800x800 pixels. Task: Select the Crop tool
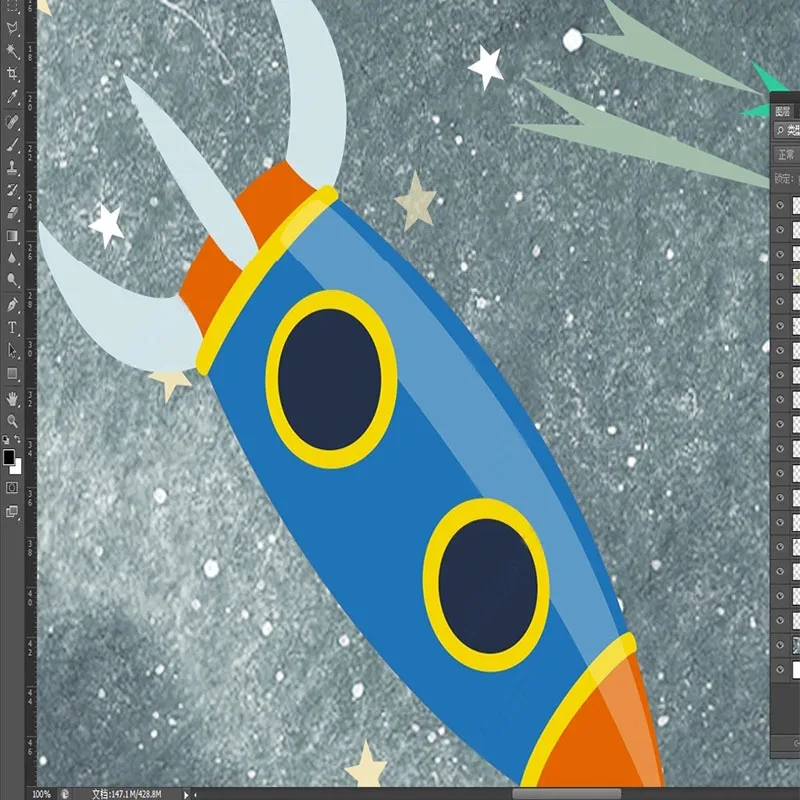pos(12,74)
